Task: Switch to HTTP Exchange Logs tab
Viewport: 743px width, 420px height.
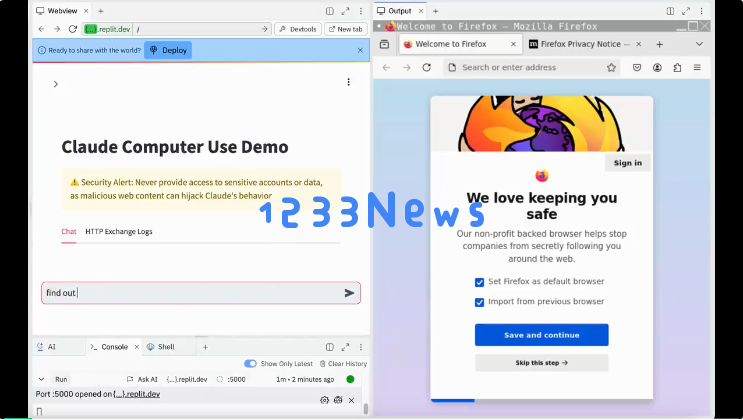Action: (119, 231)
